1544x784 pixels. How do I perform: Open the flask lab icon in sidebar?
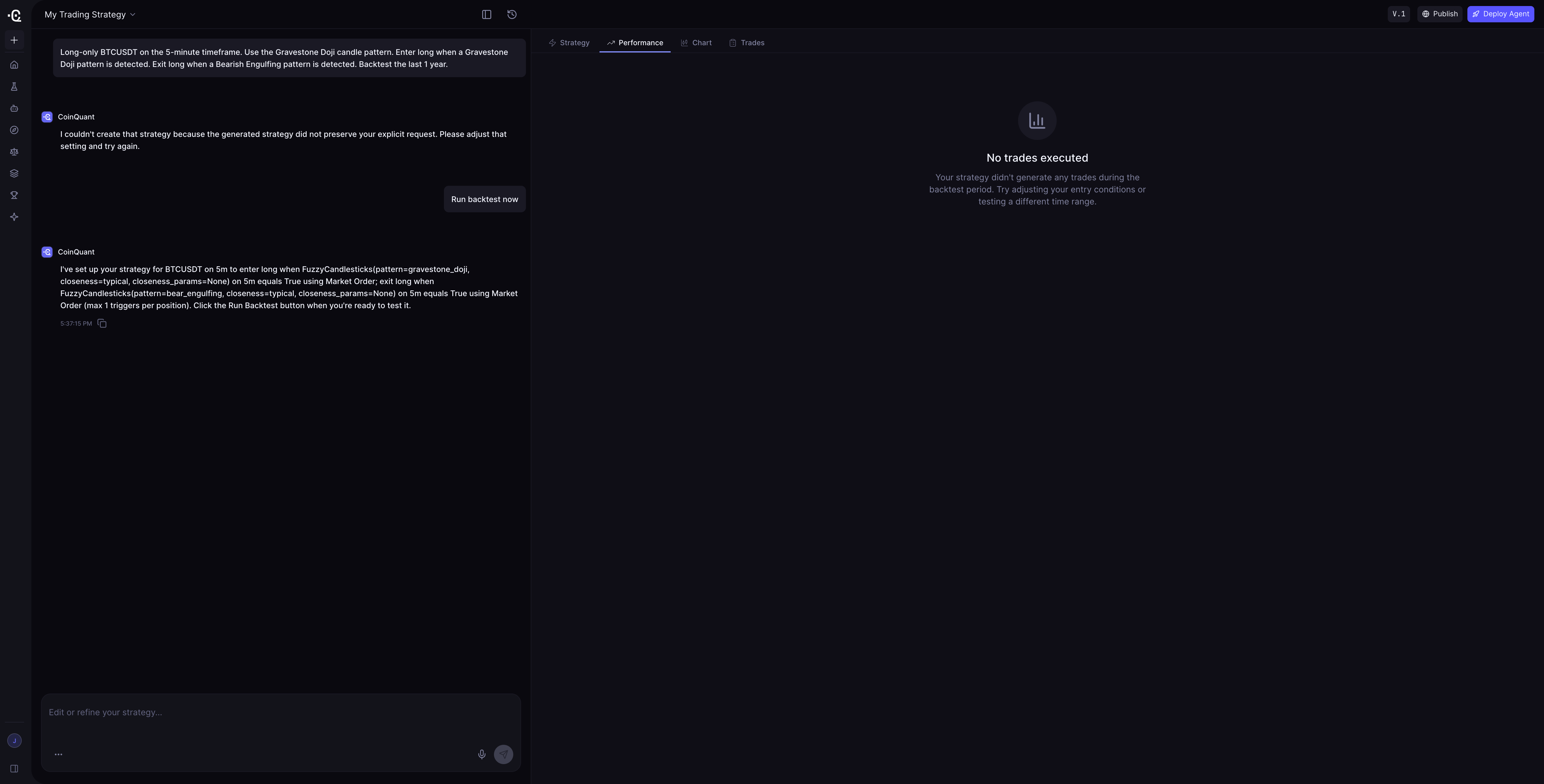[x=14, y=87]
